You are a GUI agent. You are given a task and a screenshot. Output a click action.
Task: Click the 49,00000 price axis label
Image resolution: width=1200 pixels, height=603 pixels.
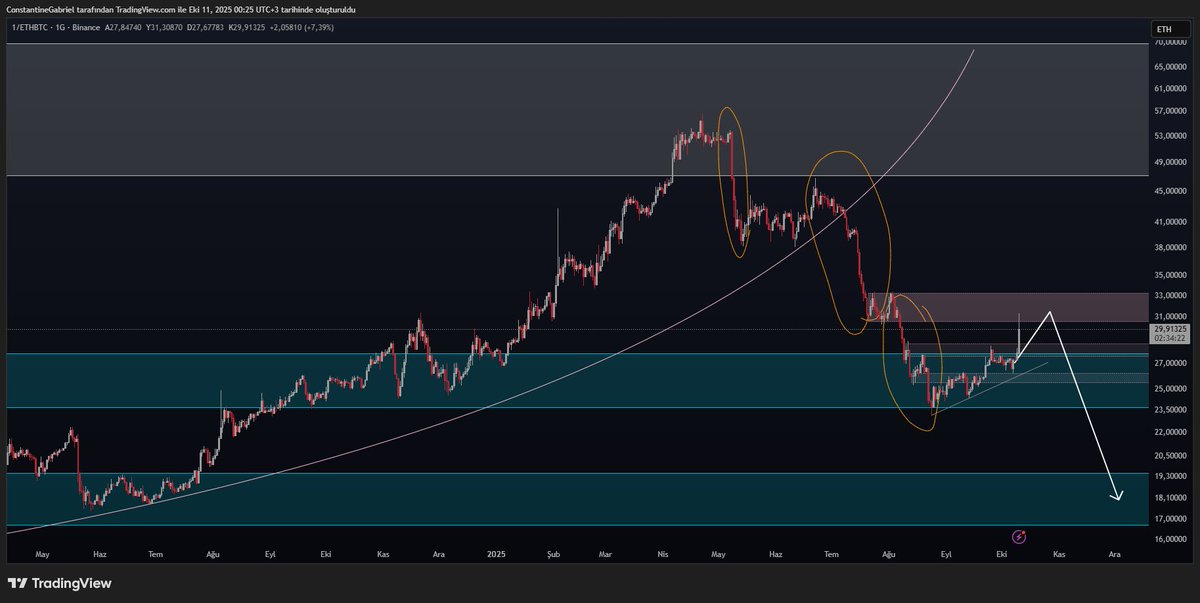[x=1170, y=162]
